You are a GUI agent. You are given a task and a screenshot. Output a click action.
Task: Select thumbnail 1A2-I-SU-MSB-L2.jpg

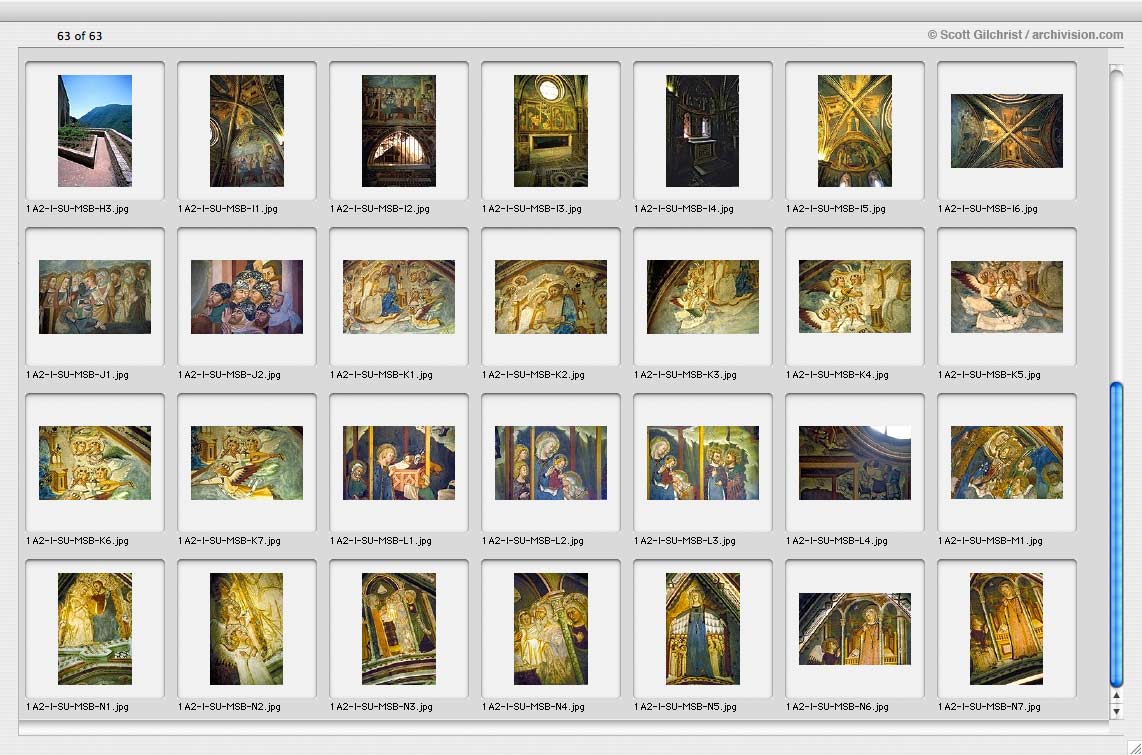click(551, 462)
